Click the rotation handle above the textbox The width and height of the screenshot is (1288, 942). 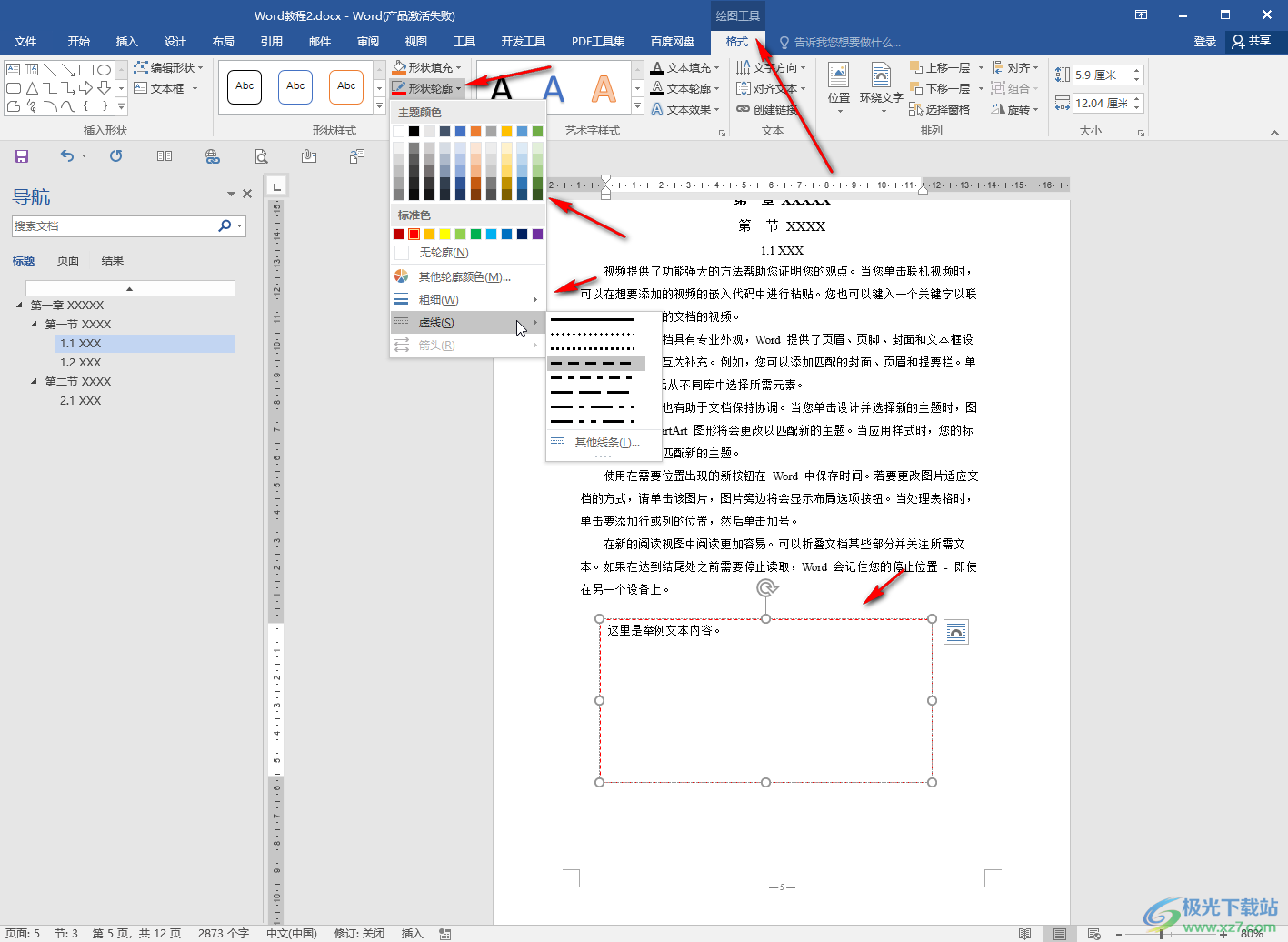tap(767, 588)
